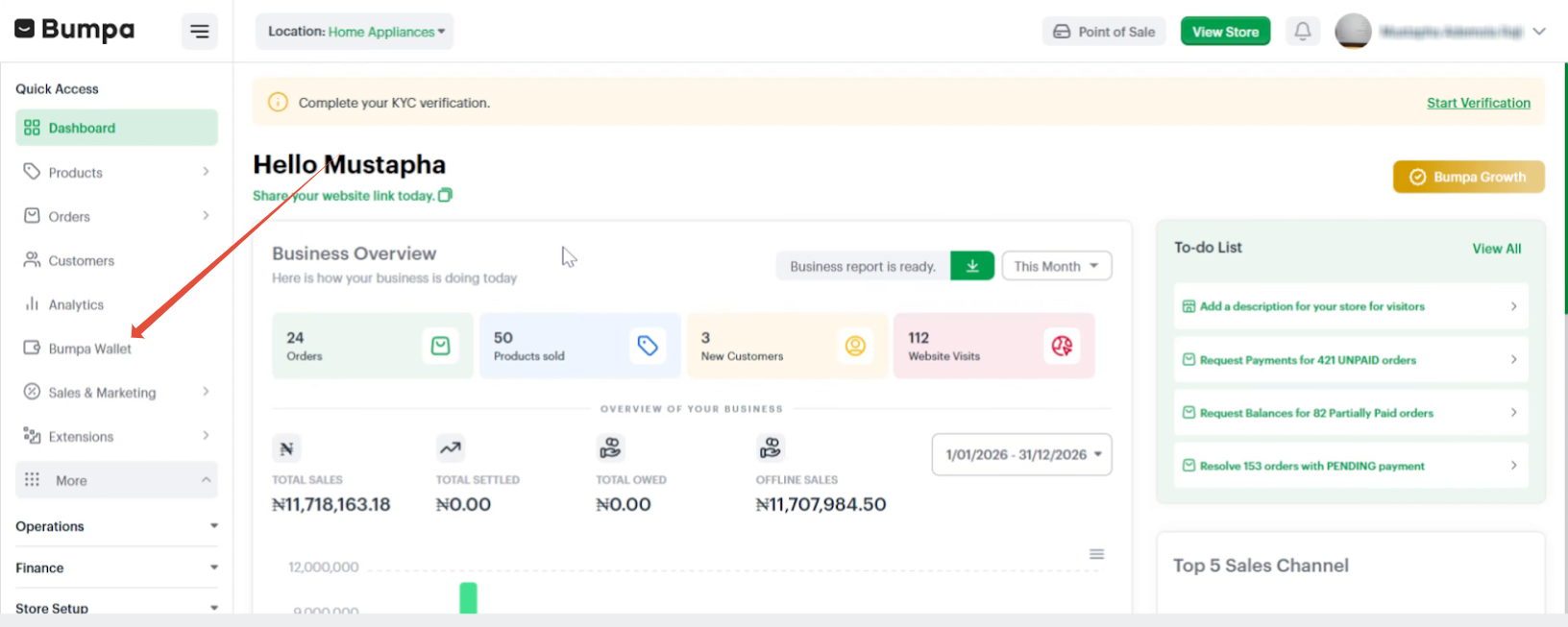The height and width of the screenshot is (627, 1568).
Task: Open Extensions in sidebar
Action: (116, 437)
